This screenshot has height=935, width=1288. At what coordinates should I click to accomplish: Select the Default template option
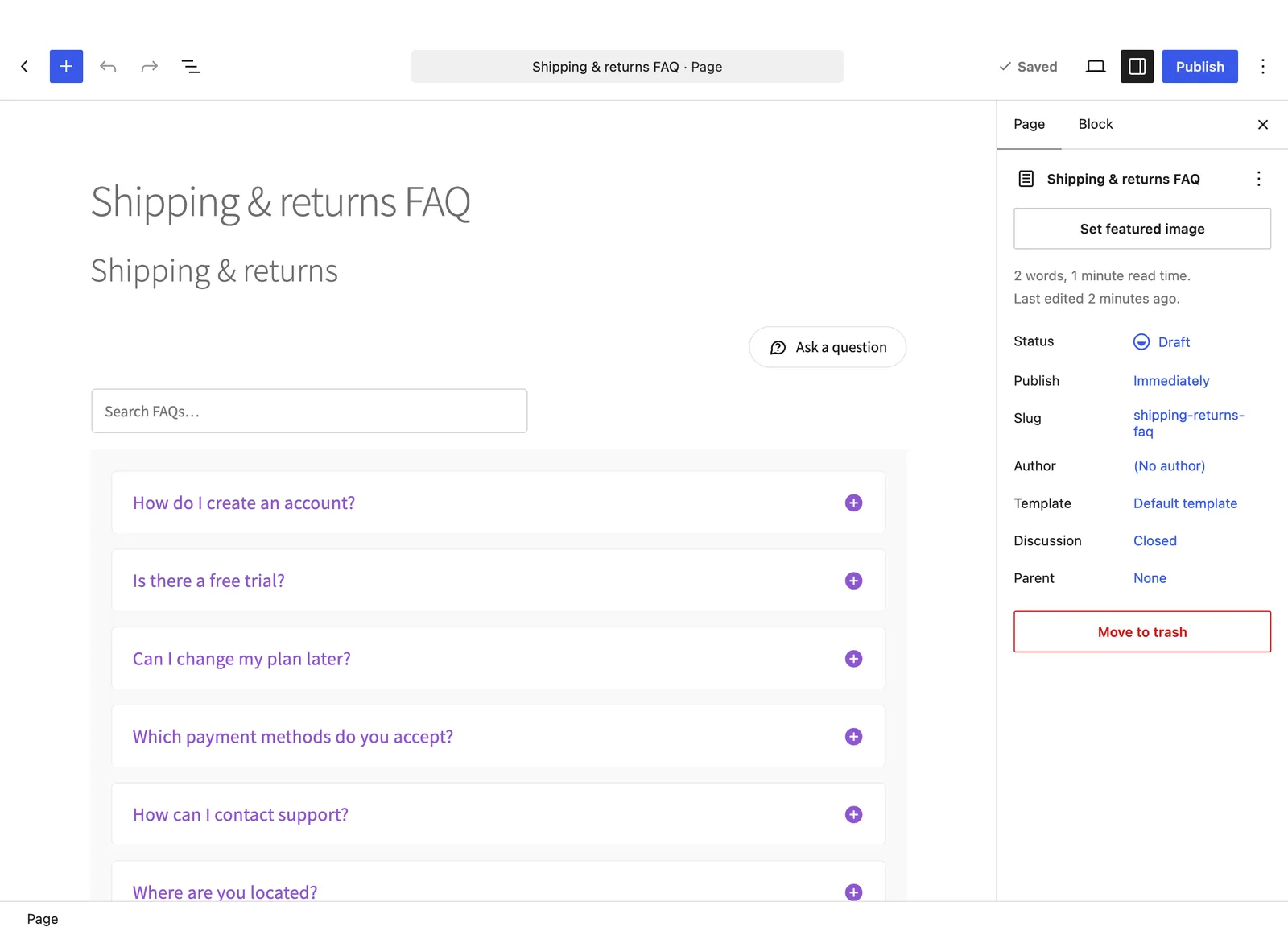[1185, 503]
